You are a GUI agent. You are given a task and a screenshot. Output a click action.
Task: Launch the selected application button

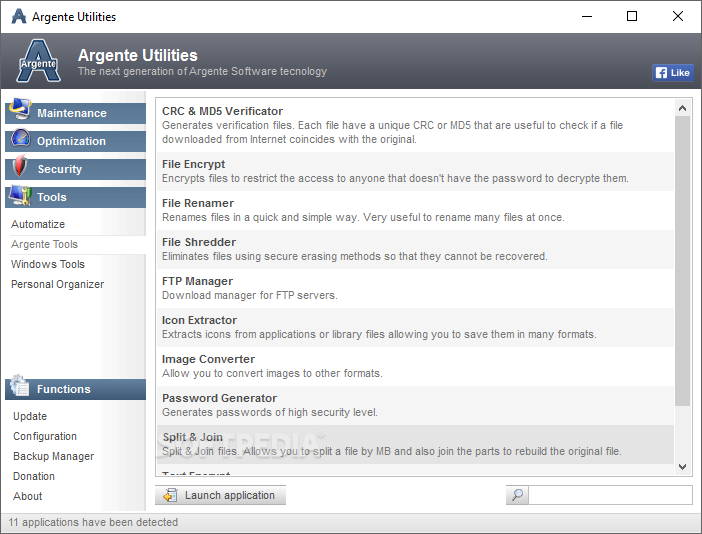click(220, 495)
